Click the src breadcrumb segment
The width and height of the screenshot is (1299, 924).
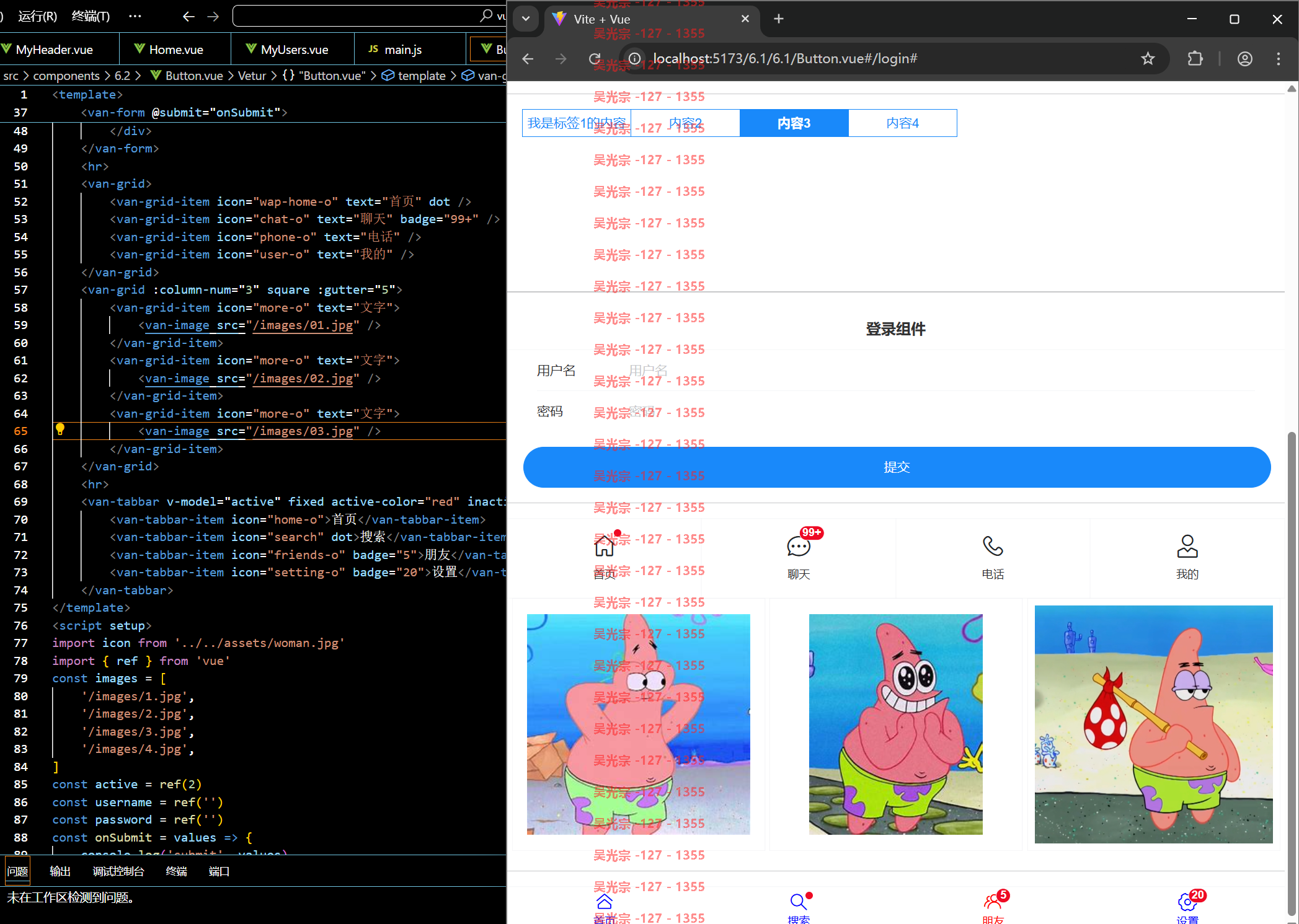(11, 76)
